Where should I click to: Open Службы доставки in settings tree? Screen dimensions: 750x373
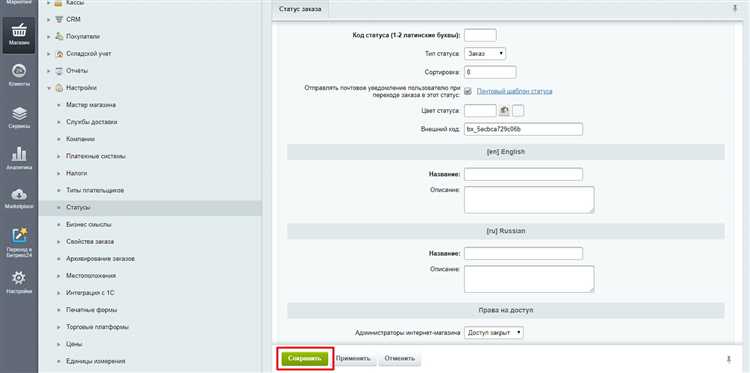[91, 122]
